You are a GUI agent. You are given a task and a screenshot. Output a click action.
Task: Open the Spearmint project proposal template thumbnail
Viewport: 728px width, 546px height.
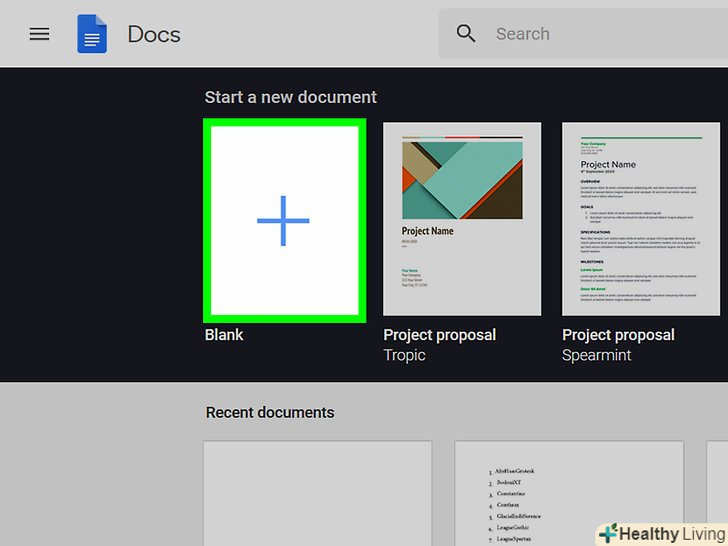pyautogui.click(x=641, y=219)
